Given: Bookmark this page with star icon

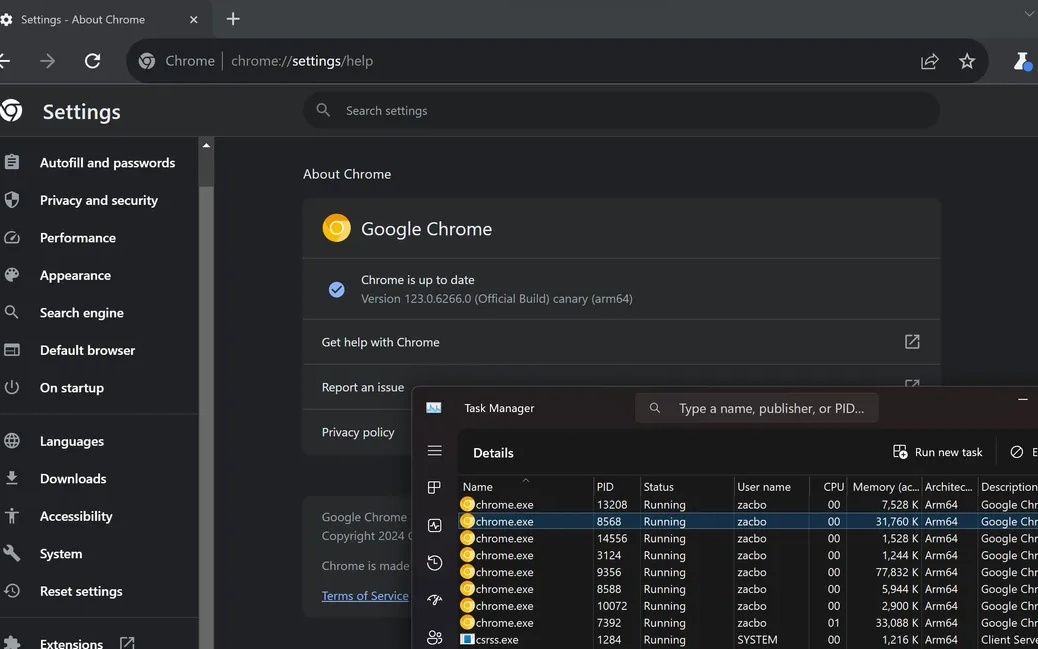Looking at the screenshot, I should 967,61.
